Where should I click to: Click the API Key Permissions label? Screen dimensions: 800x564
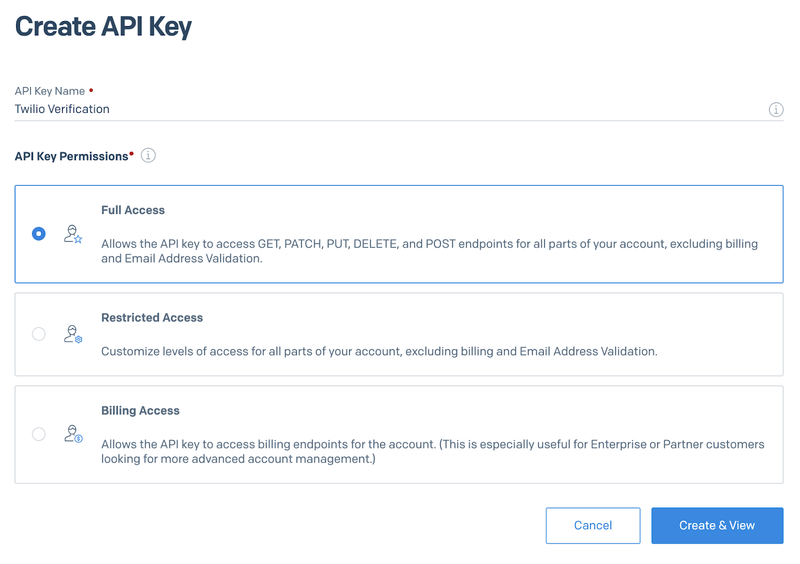71,156
